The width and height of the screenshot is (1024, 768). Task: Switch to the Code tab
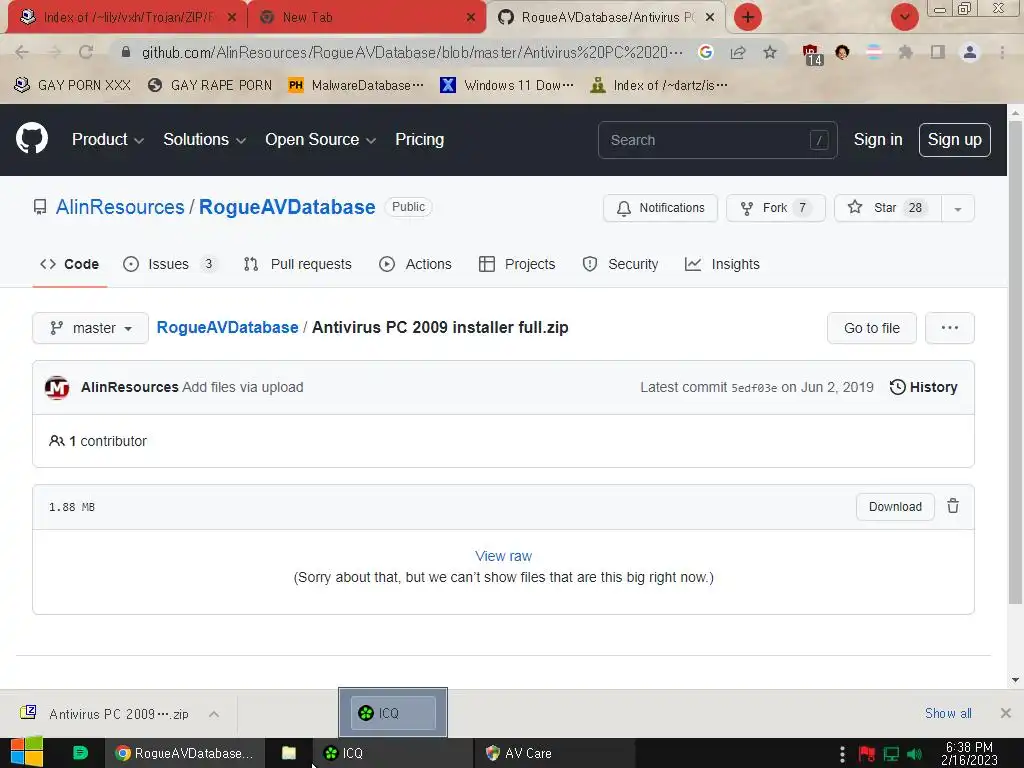coord(70,264)
